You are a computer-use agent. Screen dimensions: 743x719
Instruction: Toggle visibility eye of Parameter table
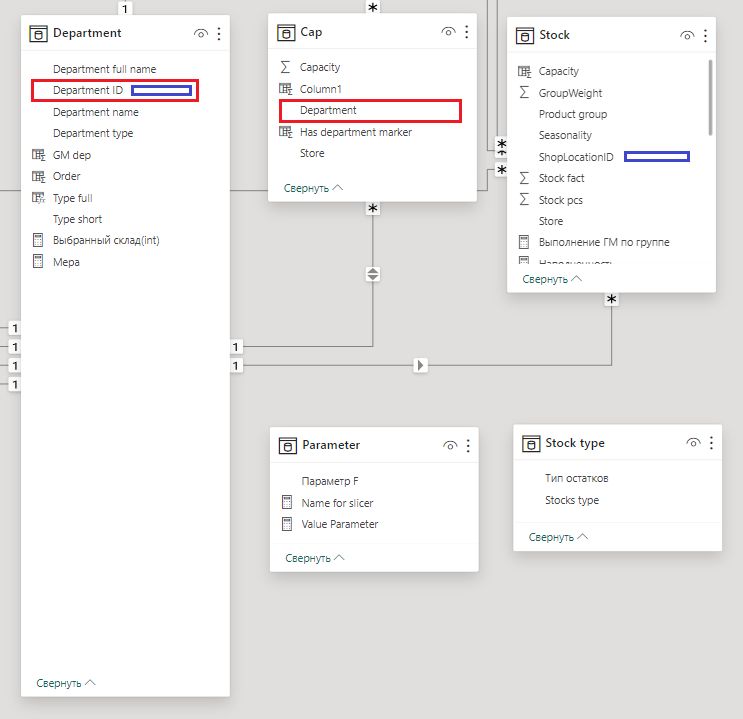click(450, 446)
